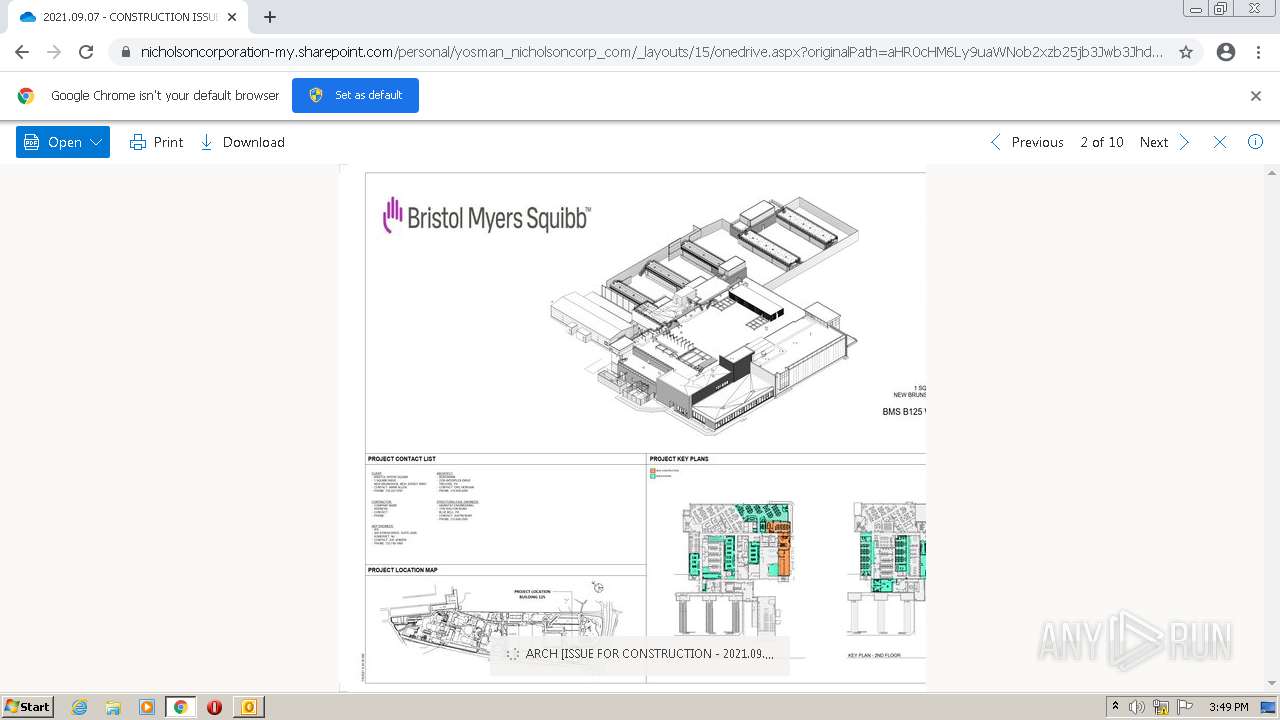Open the network tray icon

pos(1161,707)
